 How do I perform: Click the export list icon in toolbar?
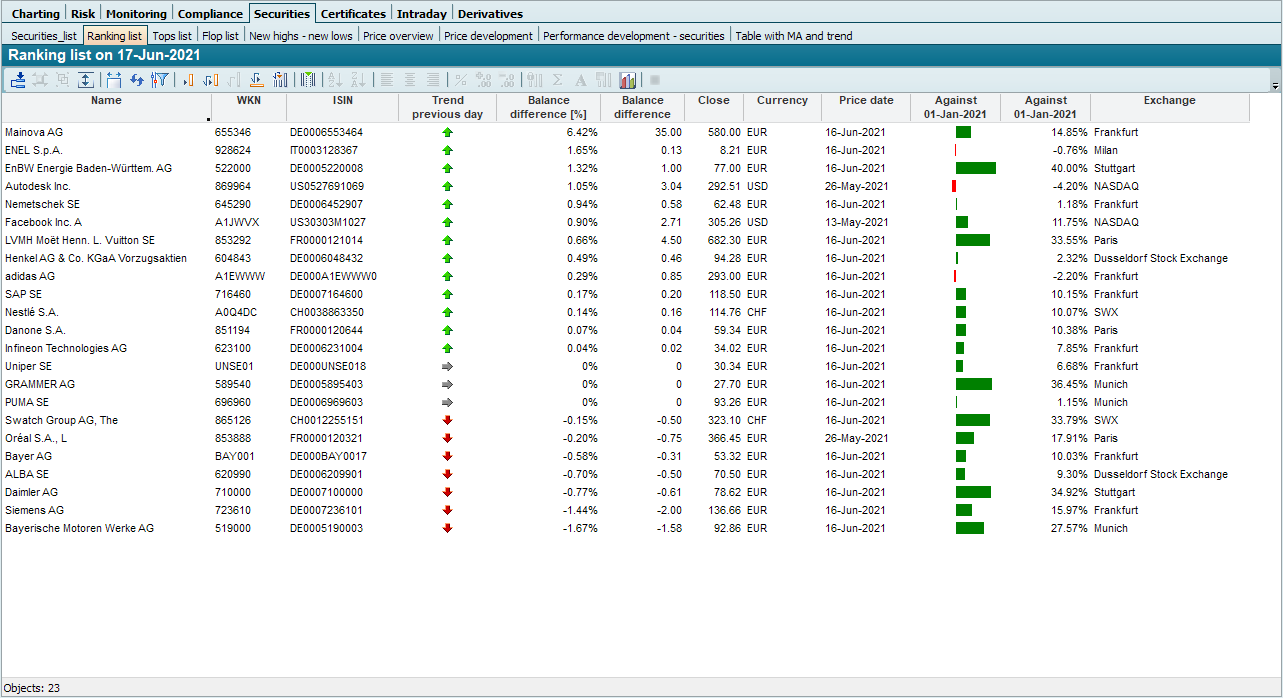click(x=18, y=80)
